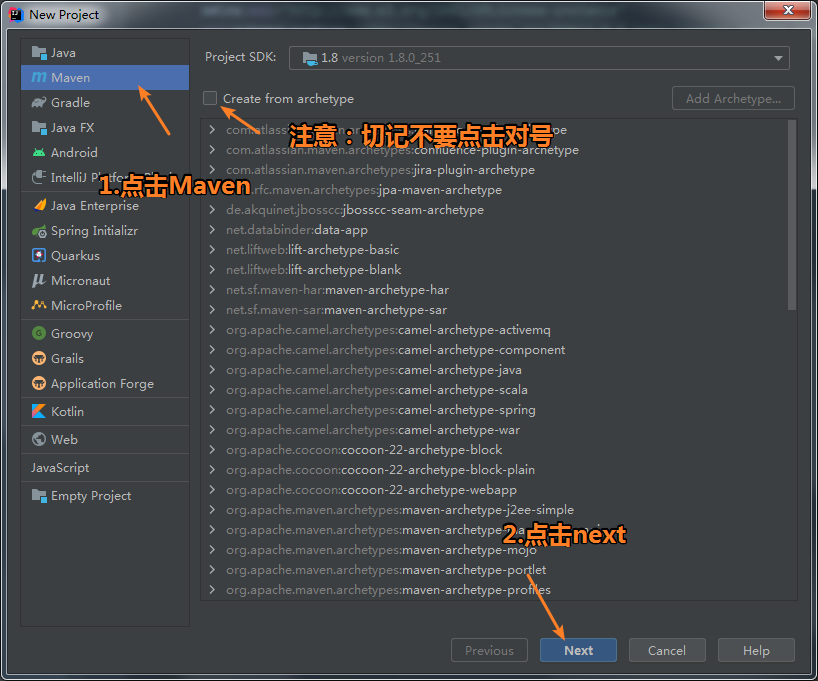The image size is (818, 681).
Task: Expand camel-archetype-activemq node
Action: pyautogui.click(x=212, y=330)
